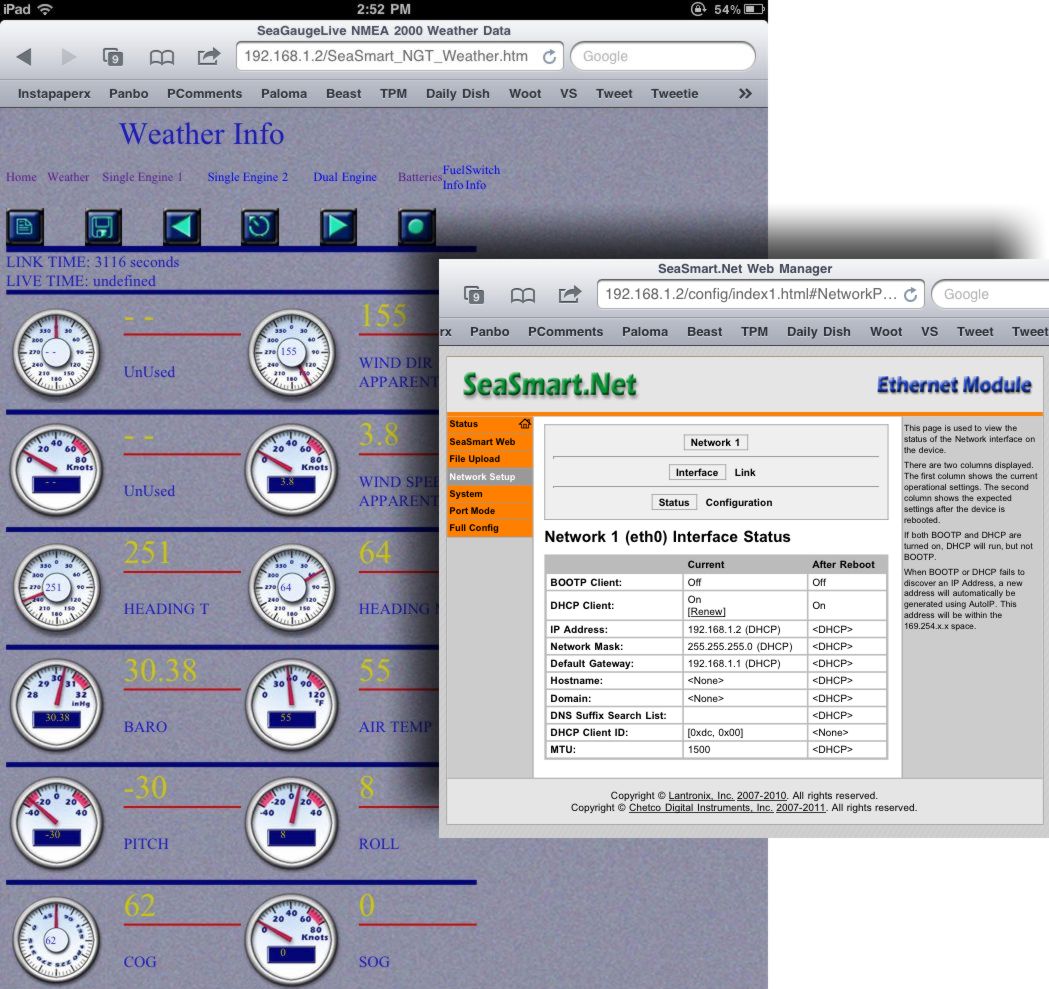
Task: Switch to the Interface tab
Action: [x=696, y=472]
